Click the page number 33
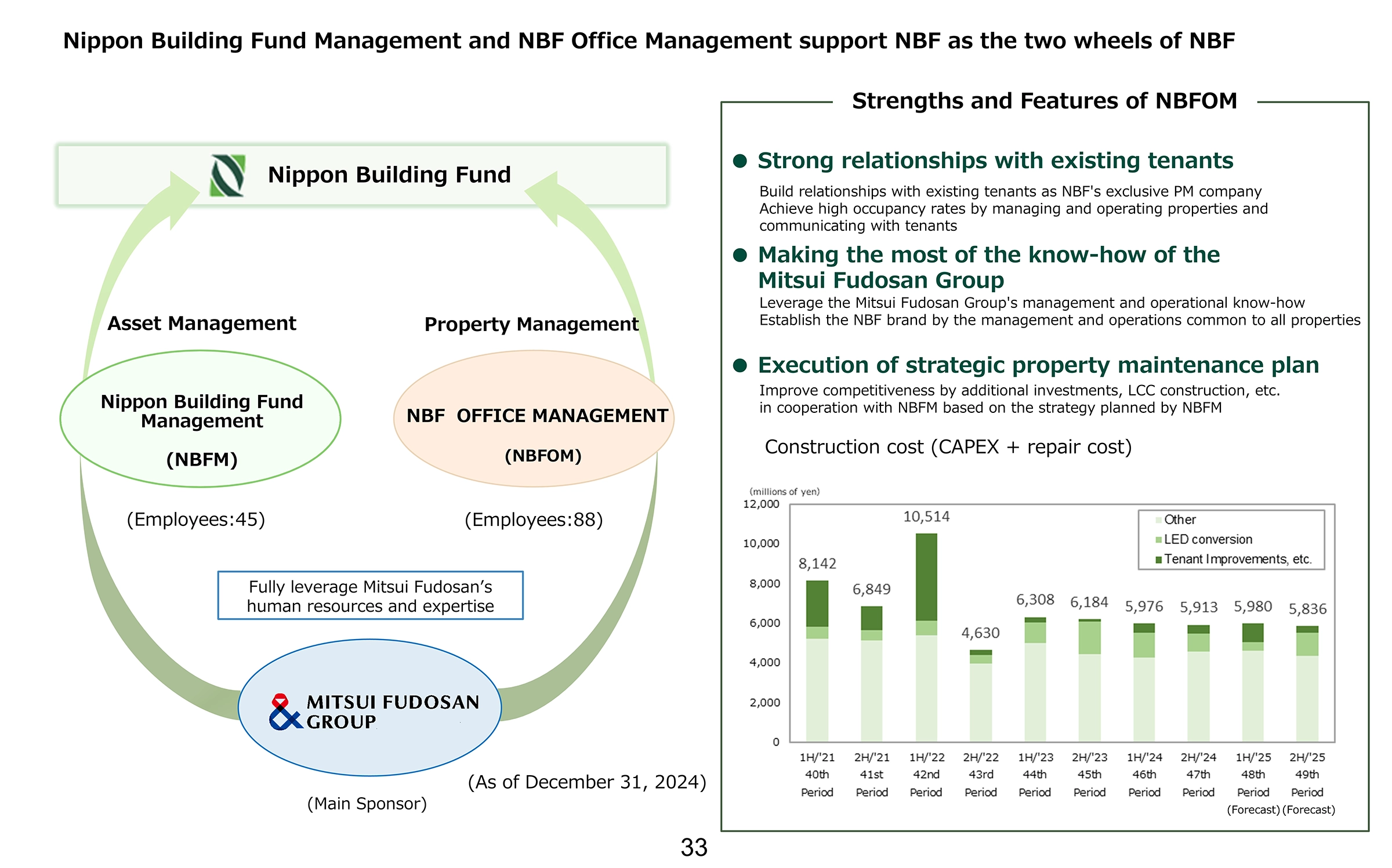Screen dimensions: 1392x868 coord(694,848)
